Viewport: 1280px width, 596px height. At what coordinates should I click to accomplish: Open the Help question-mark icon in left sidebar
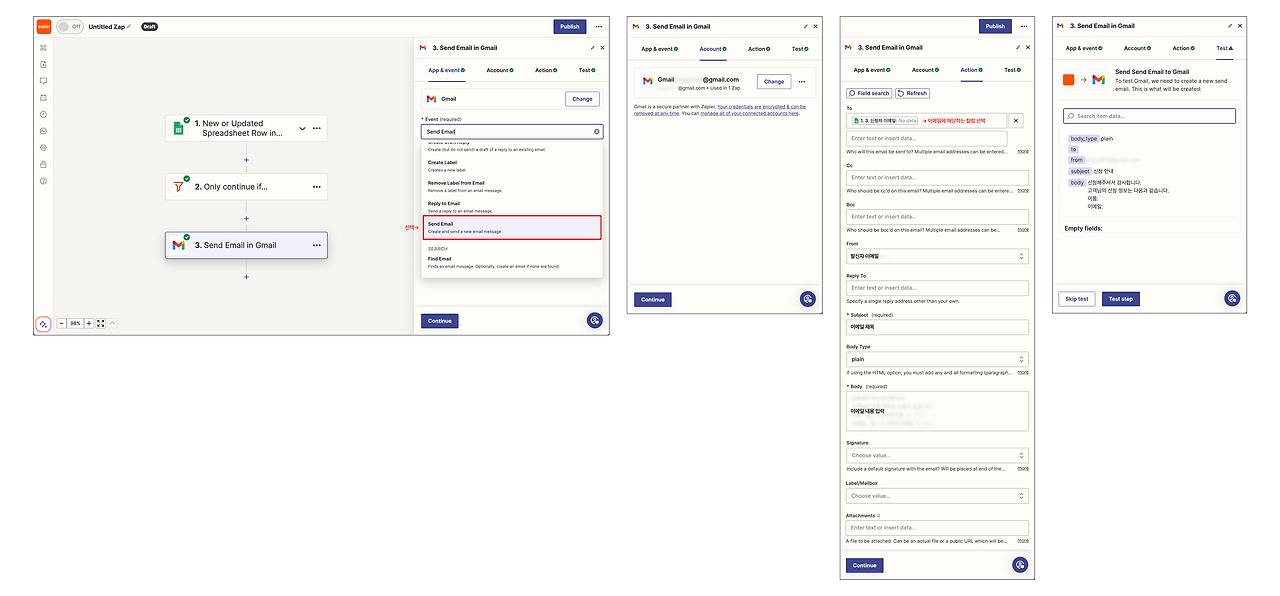43,181
